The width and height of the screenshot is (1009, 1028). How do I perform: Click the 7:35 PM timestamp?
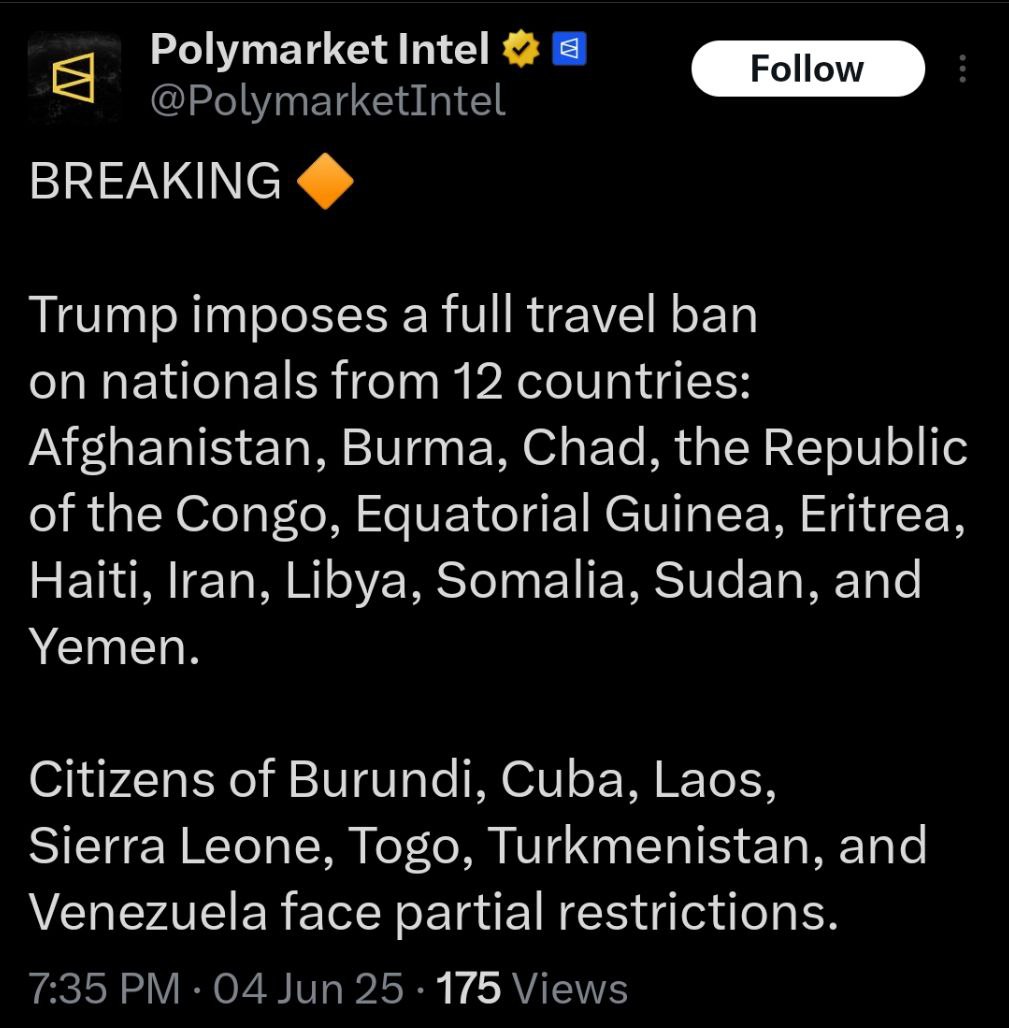point(105,988)
